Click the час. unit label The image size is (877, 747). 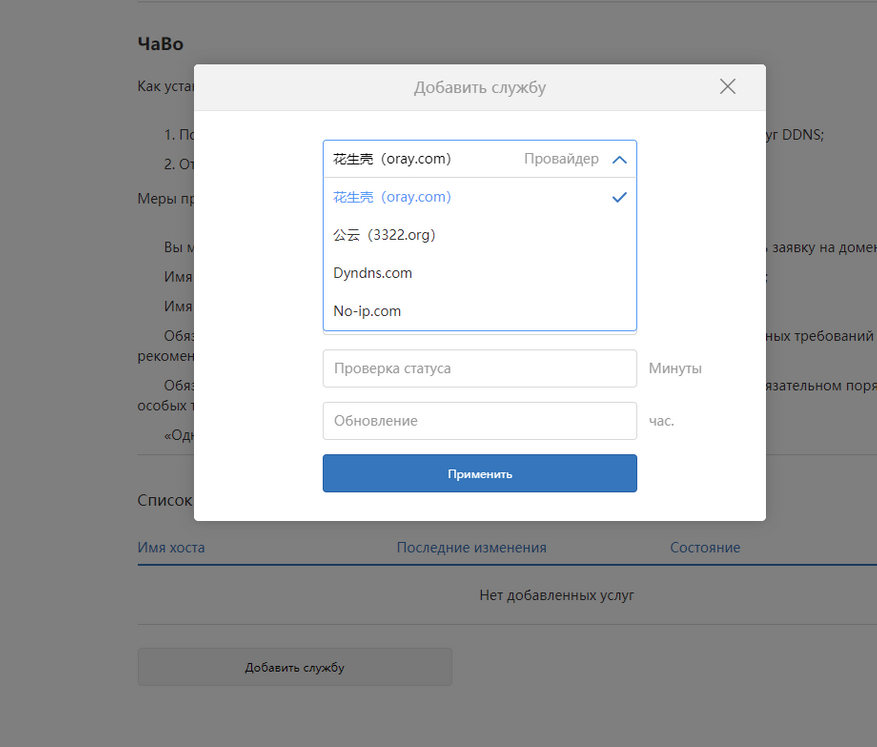[662, 421]
